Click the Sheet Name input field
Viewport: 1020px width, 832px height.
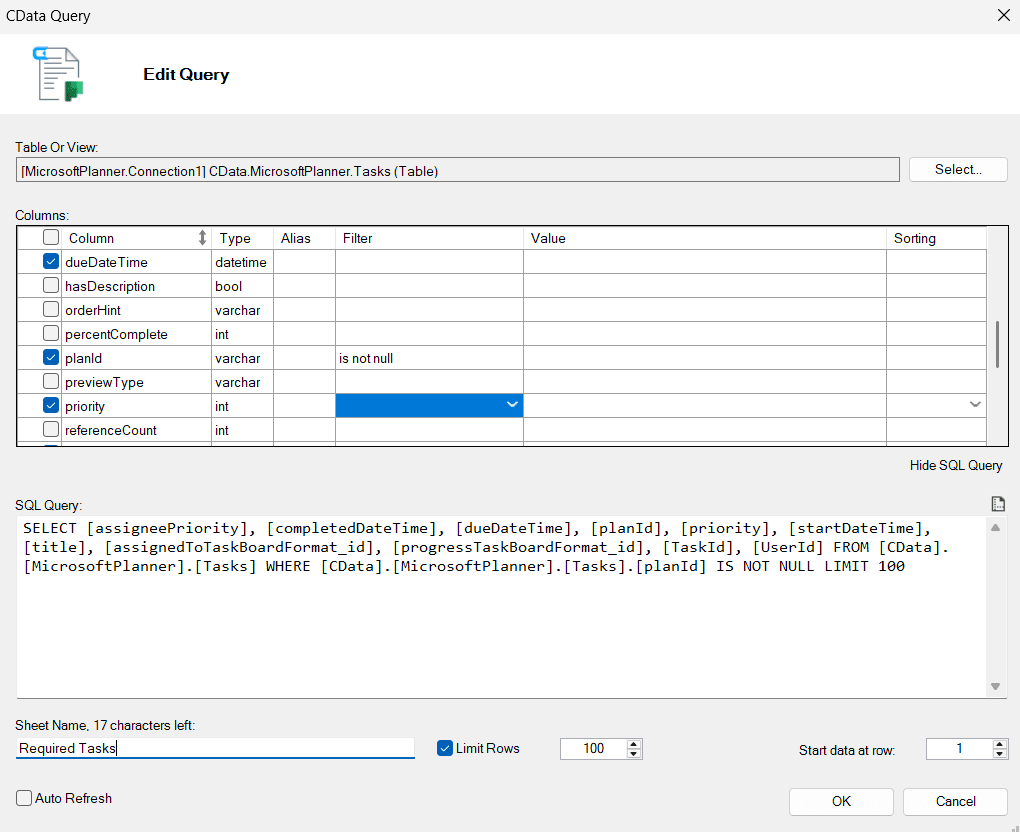[215, 748]
